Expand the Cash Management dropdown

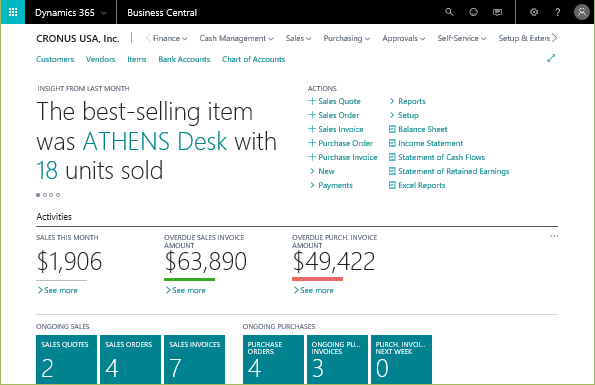tap(236, 38)
